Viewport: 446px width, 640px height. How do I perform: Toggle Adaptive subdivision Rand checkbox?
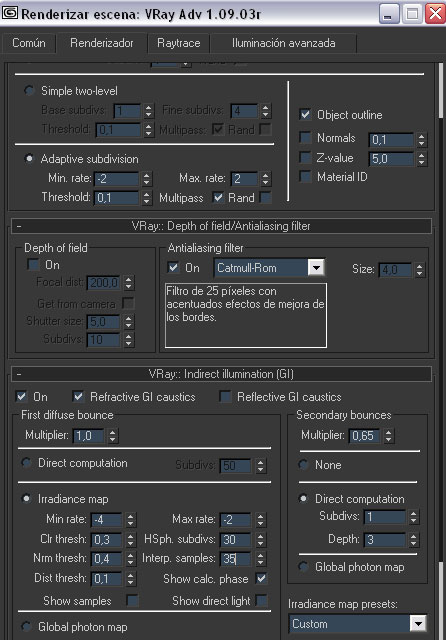coord(266,198)
